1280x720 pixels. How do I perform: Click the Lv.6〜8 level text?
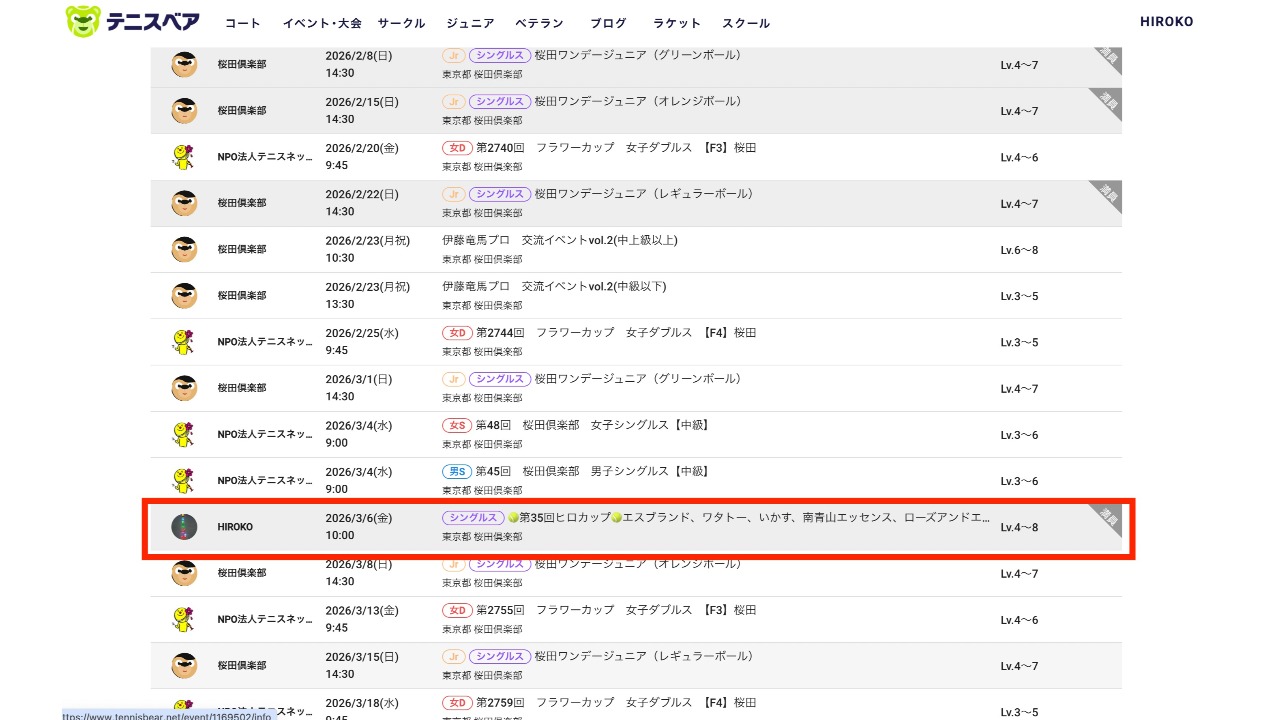pos(1019,250)
